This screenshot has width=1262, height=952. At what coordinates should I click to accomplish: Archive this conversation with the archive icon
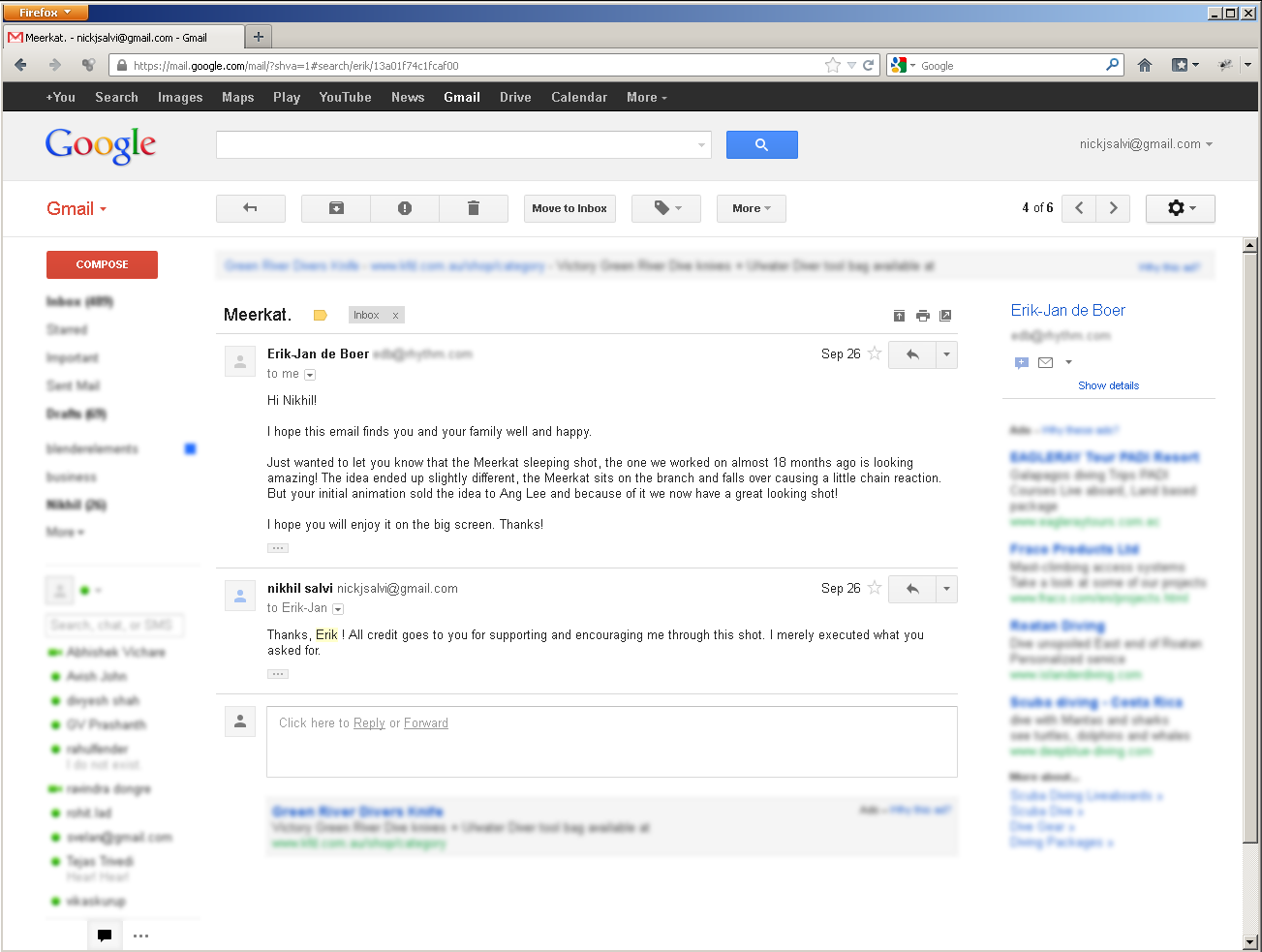click(336, 208)
